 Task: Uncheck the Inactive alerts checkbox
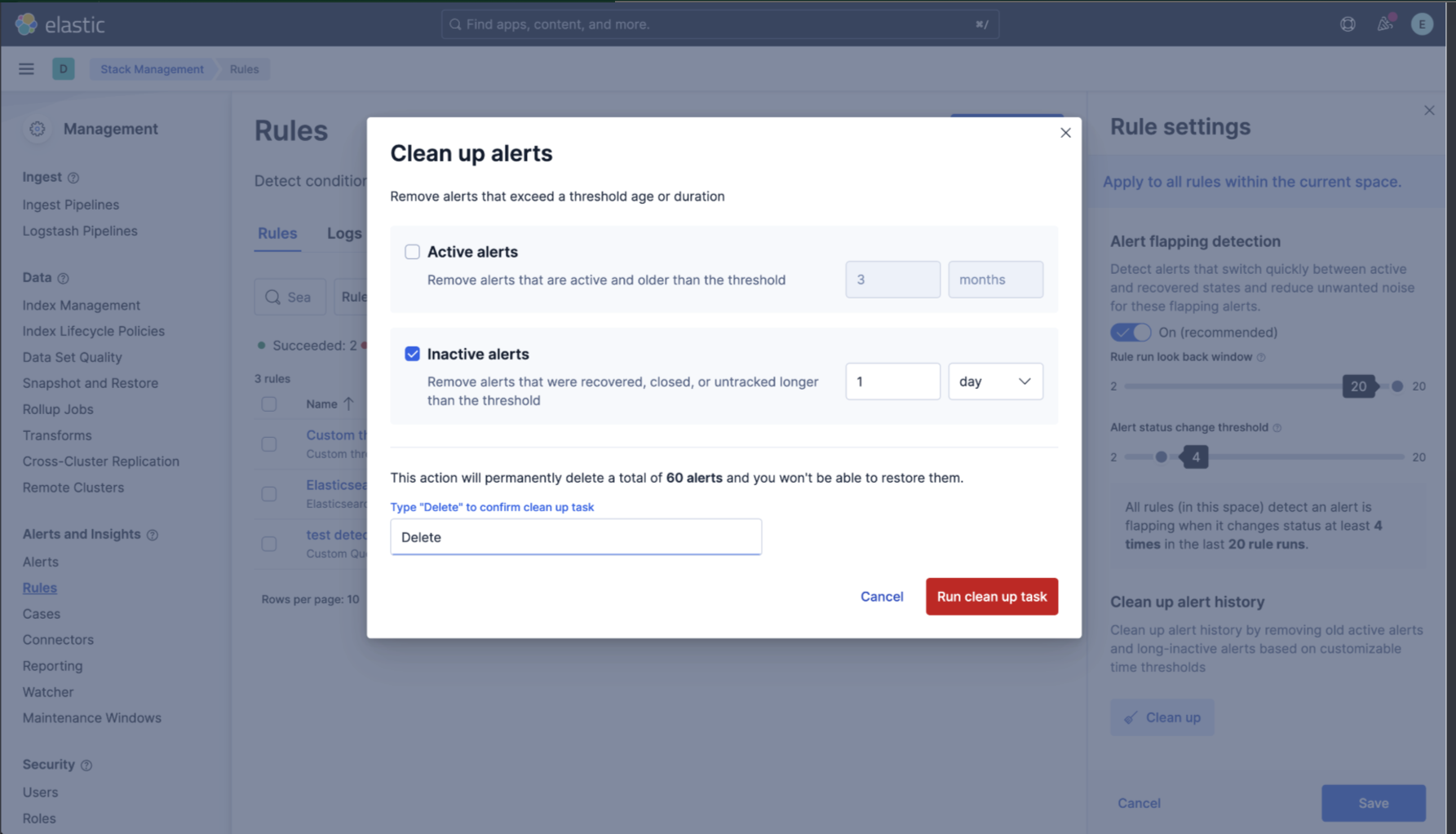[412, 353]
